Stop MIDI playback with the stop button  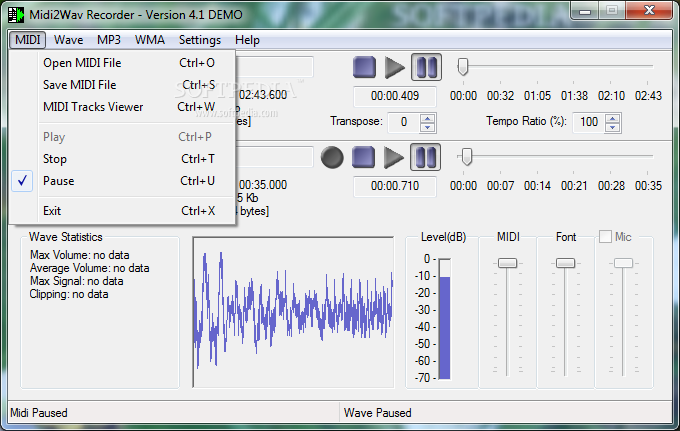[364, 67]
